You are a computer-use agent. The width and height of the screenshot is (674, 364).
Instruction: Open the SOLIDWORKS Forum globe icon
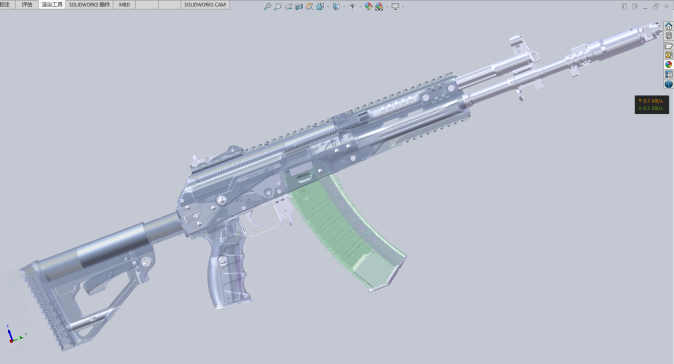pyautogui.click(x=668, y=84)
